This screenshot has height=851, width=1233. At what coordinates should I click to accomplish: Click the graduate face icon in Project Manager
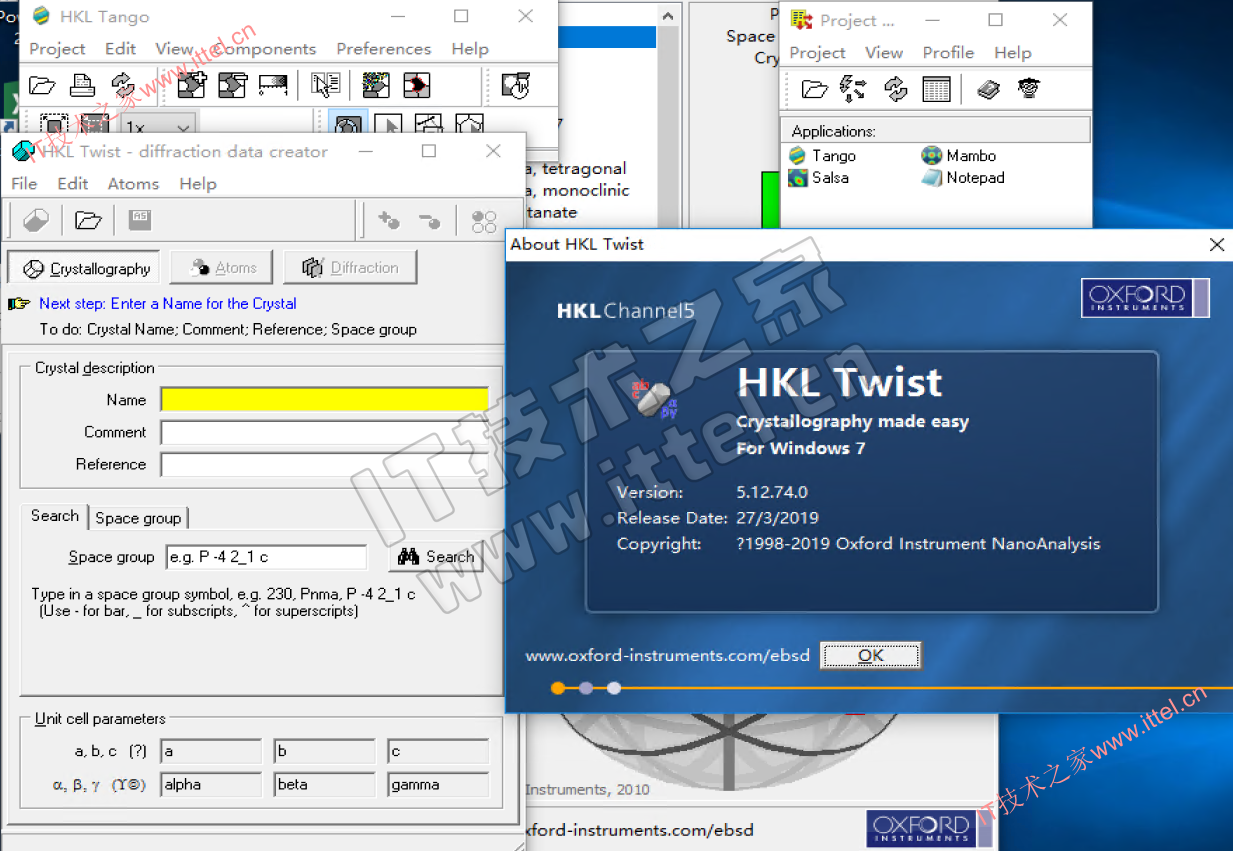point(1028,89)
